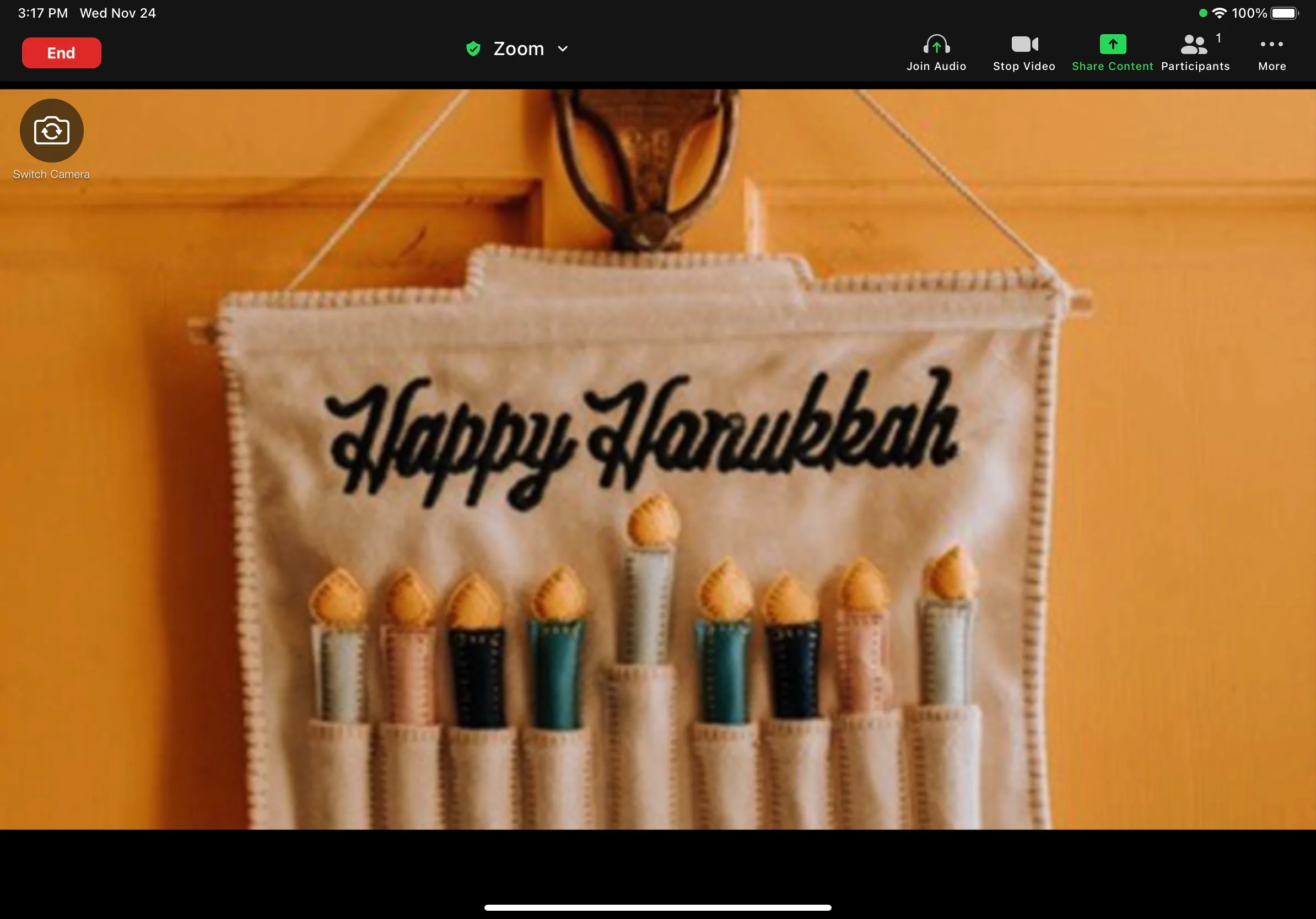Image resolution: width=1316 pixels, height=919 pixels.
Task: Tap the battery status icon
Action: [x=1284, y=13]
